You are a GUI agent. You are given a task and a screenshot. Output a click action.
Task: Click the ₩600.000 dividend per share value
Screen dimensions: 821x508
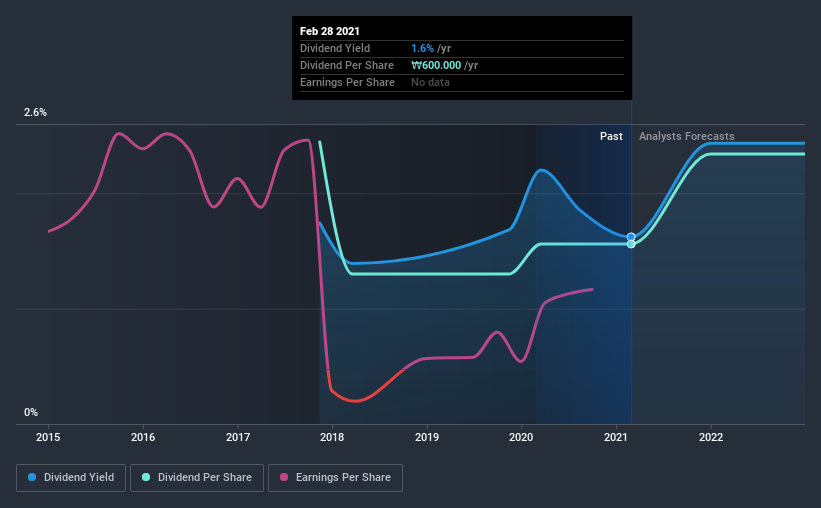coord(436,65)
